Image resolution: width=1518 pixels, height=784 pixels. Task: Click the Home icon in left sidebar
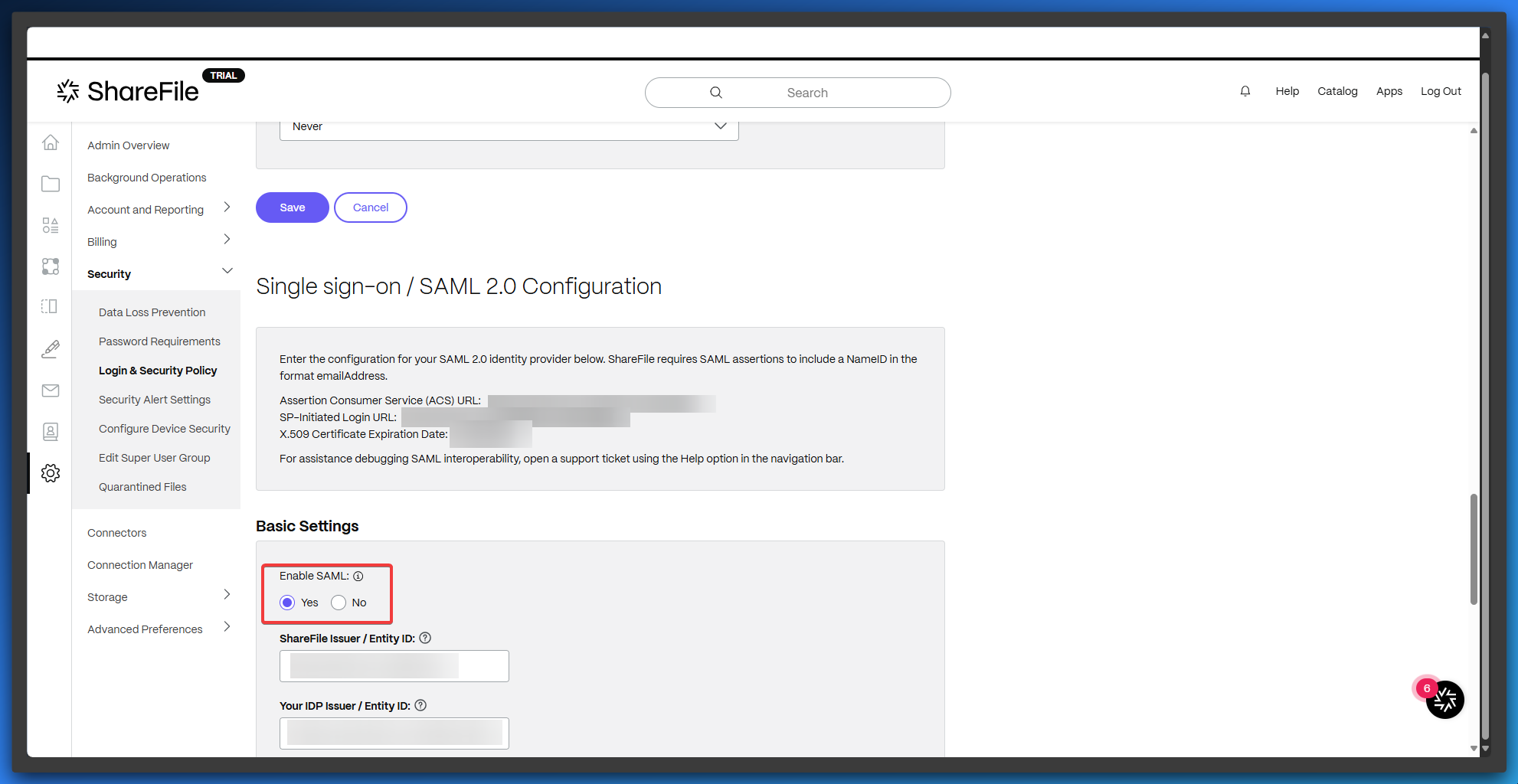51,142
